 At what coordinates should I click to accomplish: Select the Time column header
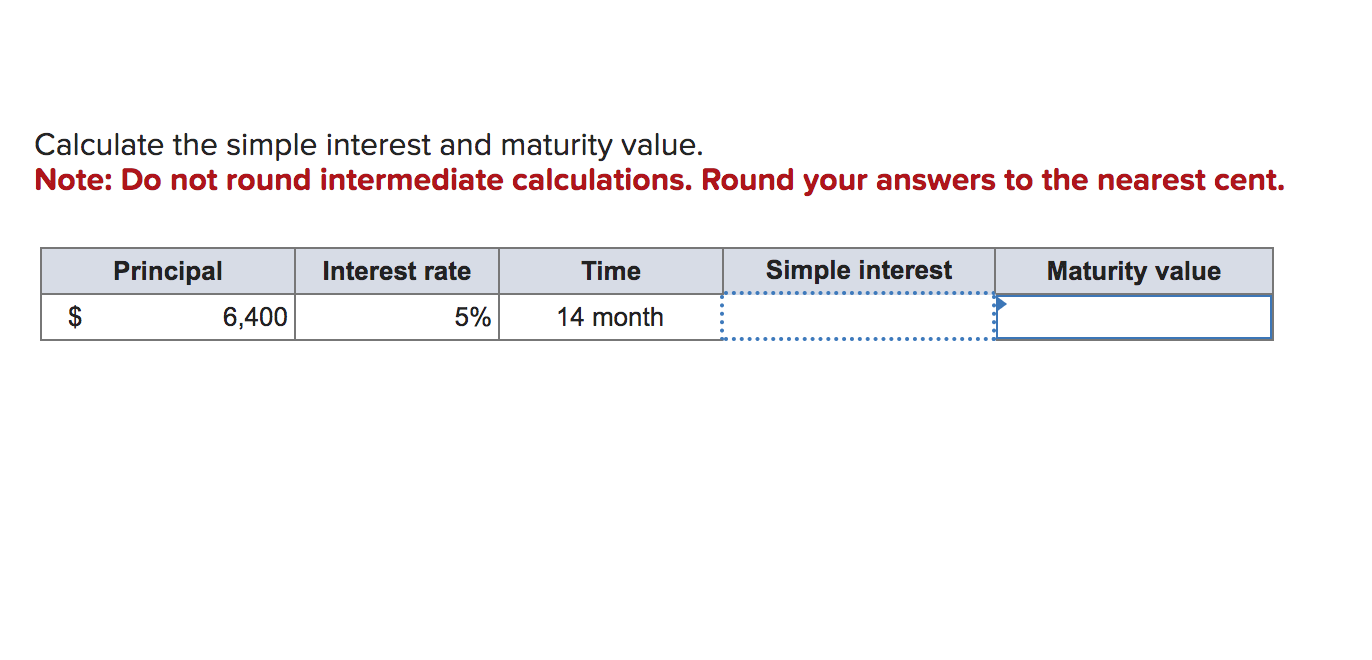pyautogui.click(x=610, y=270)
